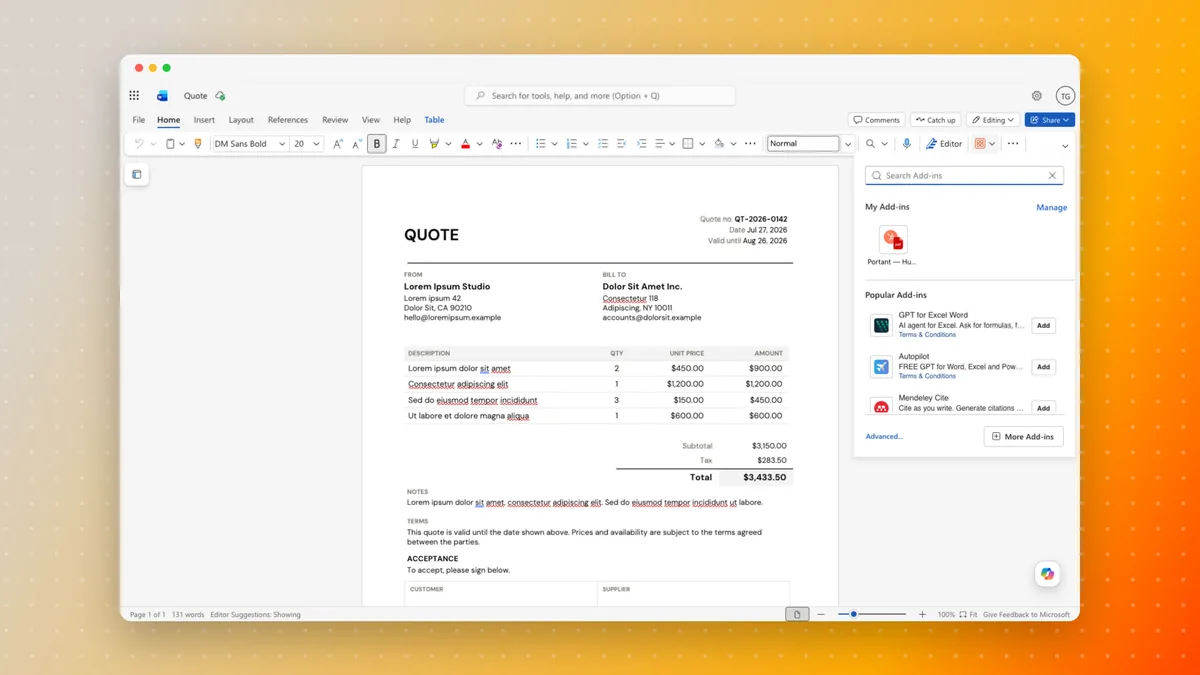Open the settings gear
The height and width of the screenshot is (675, 1200).
coord(1037,96)
